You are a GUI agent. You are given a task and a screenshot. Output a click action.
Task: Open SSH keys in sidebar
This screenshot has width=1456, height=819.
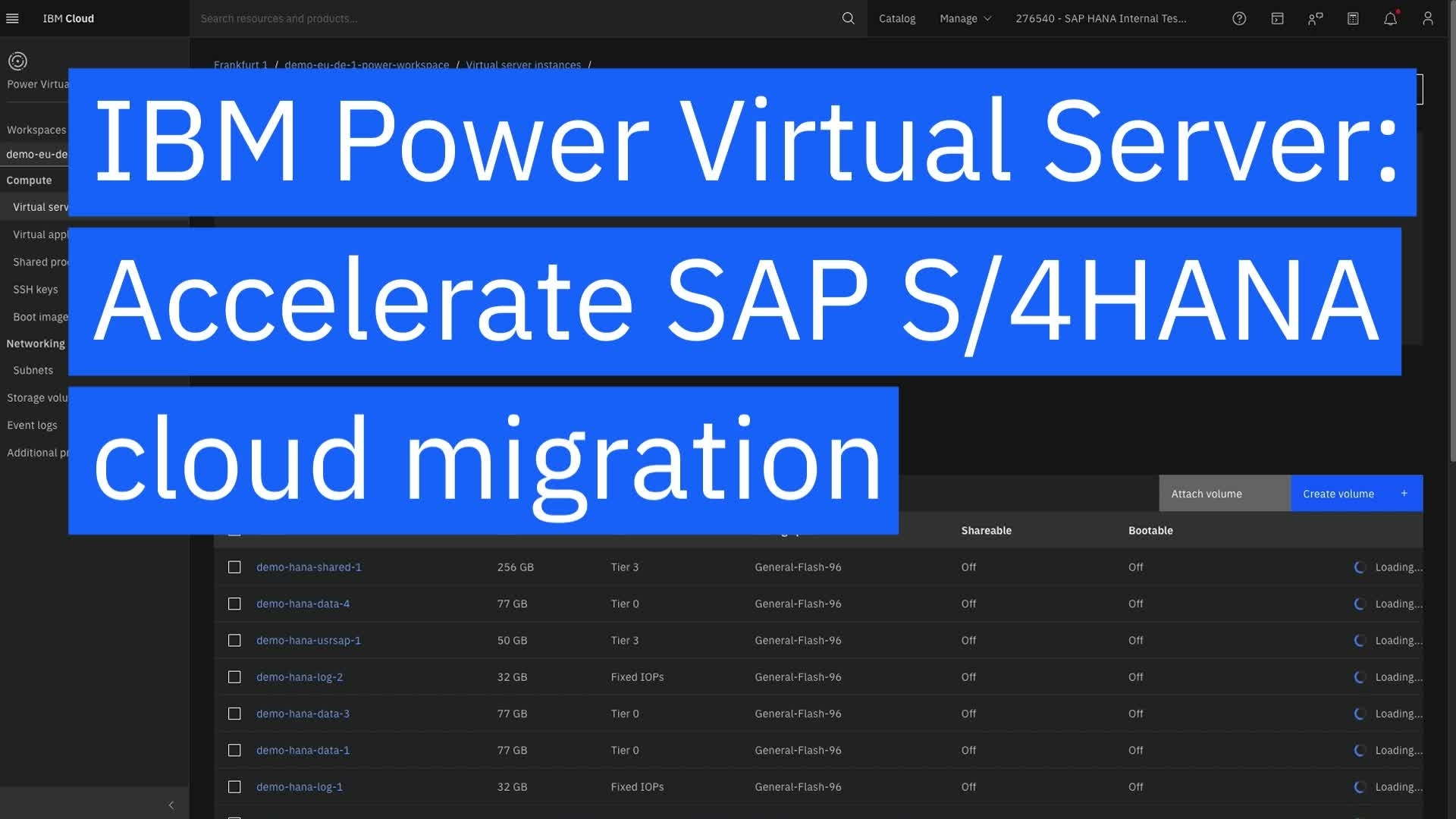(x=36, y=289)
